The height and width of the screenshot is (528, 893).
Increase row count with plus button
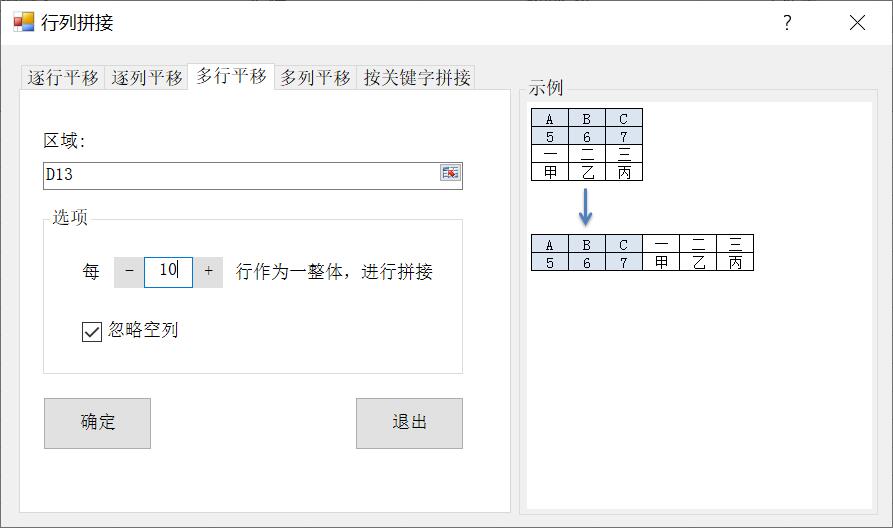(208, 272)
